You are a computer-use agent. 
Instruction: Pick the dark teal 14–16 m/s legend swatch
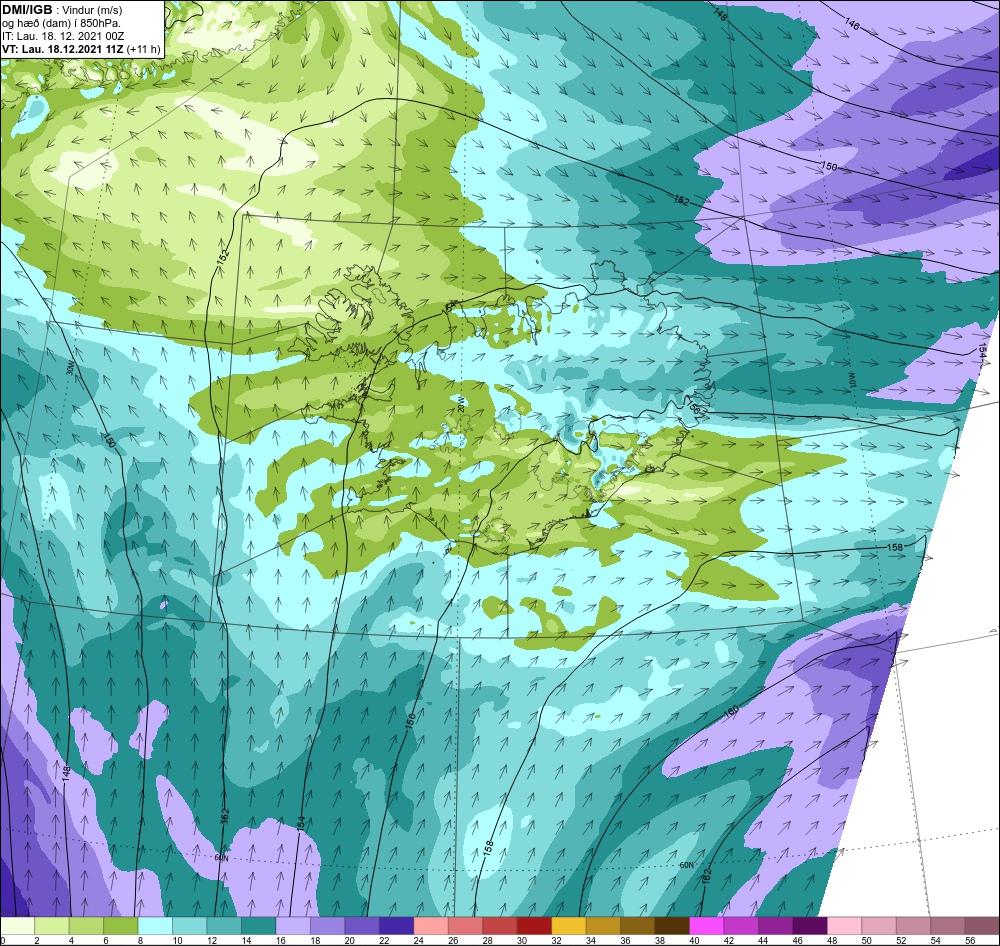(258, 926)
